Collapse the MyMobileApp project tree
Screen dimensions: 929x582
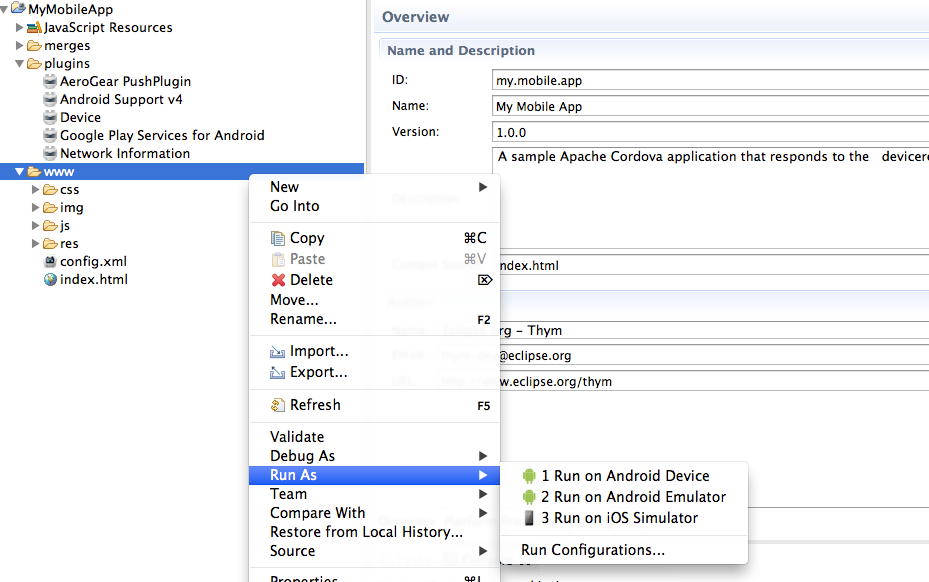pyautogui.click(x=4, y=9)
